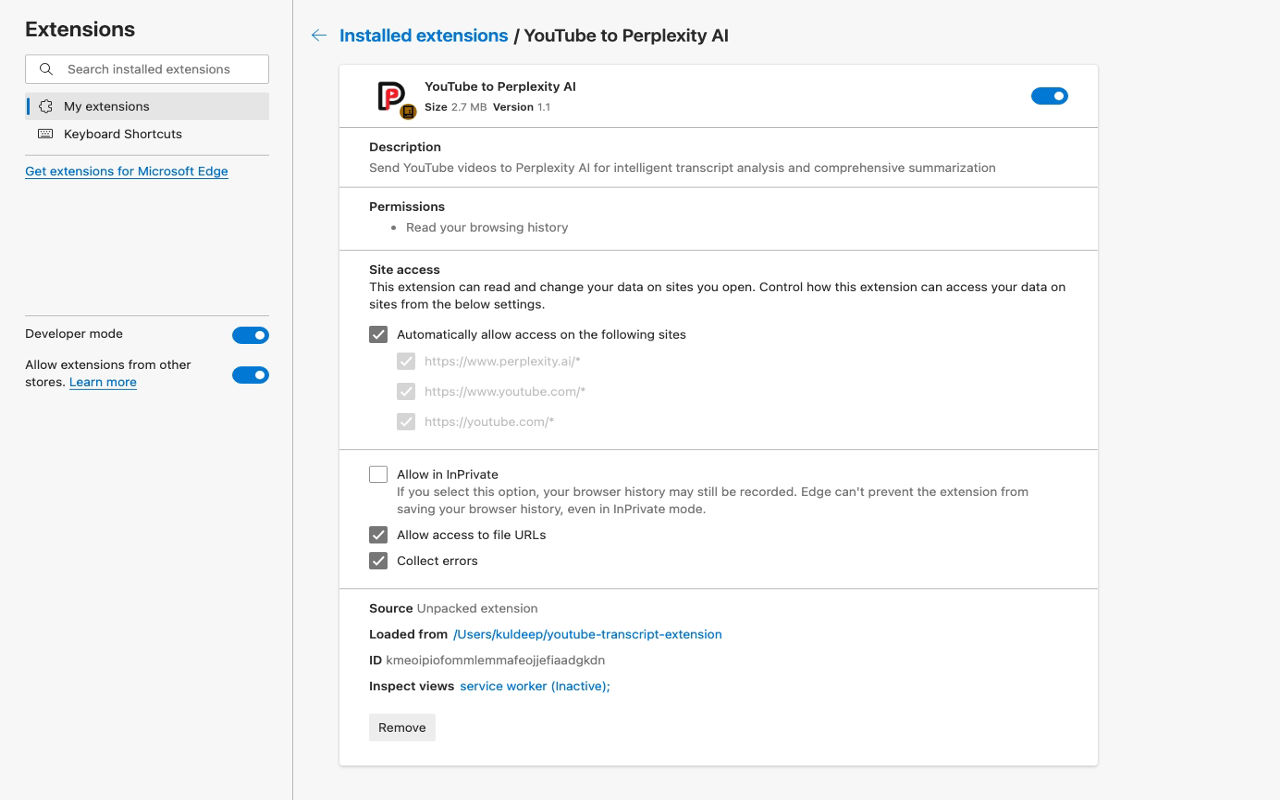The height and width of the screenshot is (800, 1280).
Task: Toggle the perplexity.ai site access checkbox
Action: pos(406,362)
